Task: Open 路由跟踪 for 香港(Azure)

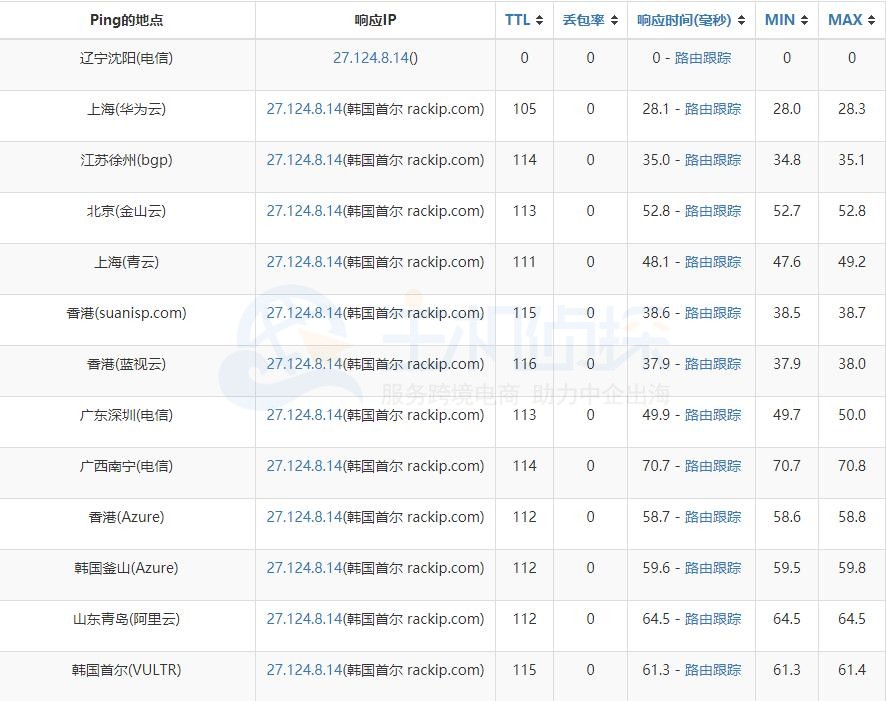Action: pyautogui.click(x=712, y=517)
